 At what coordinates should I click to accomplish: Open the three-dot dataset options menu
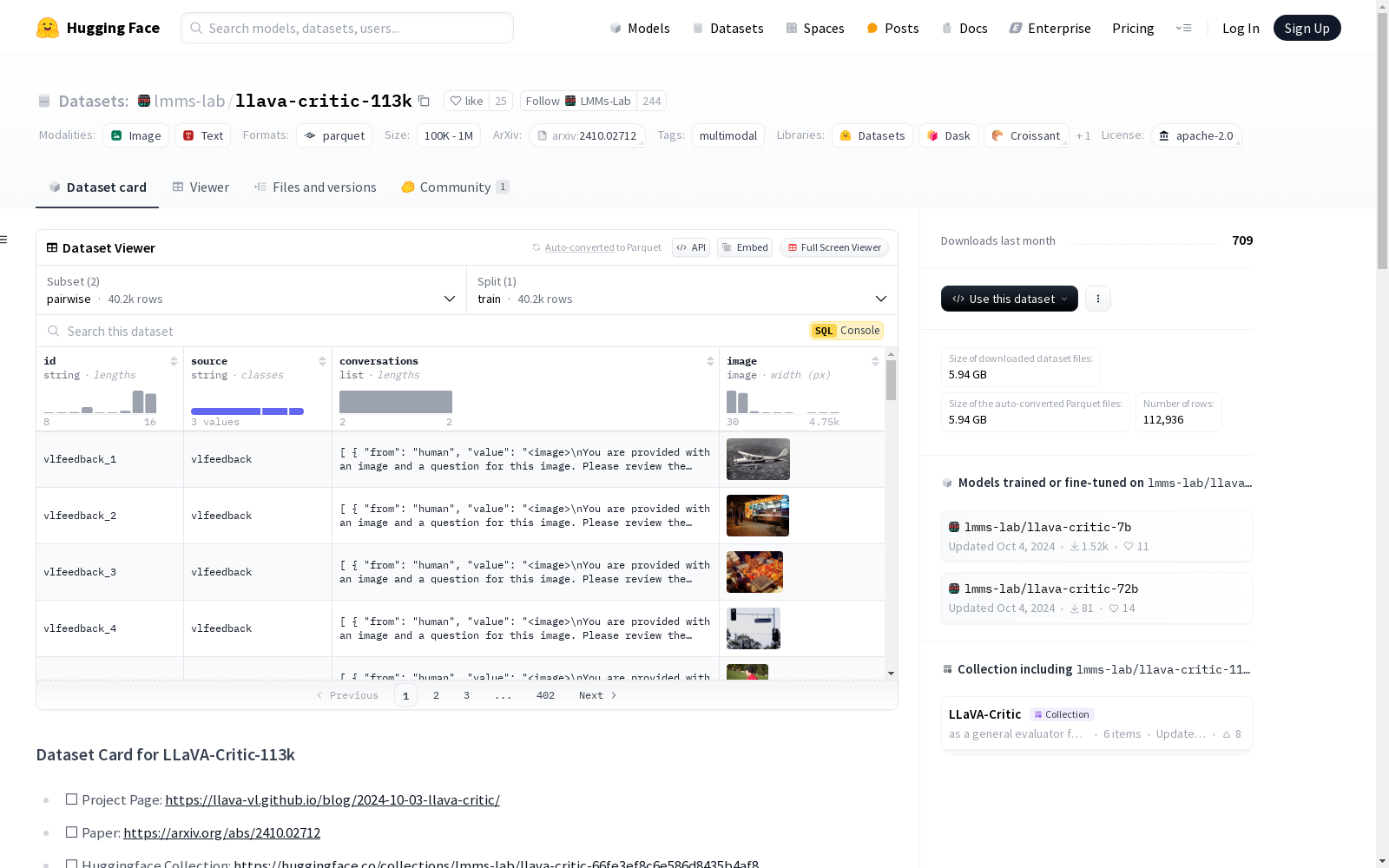1098,299
